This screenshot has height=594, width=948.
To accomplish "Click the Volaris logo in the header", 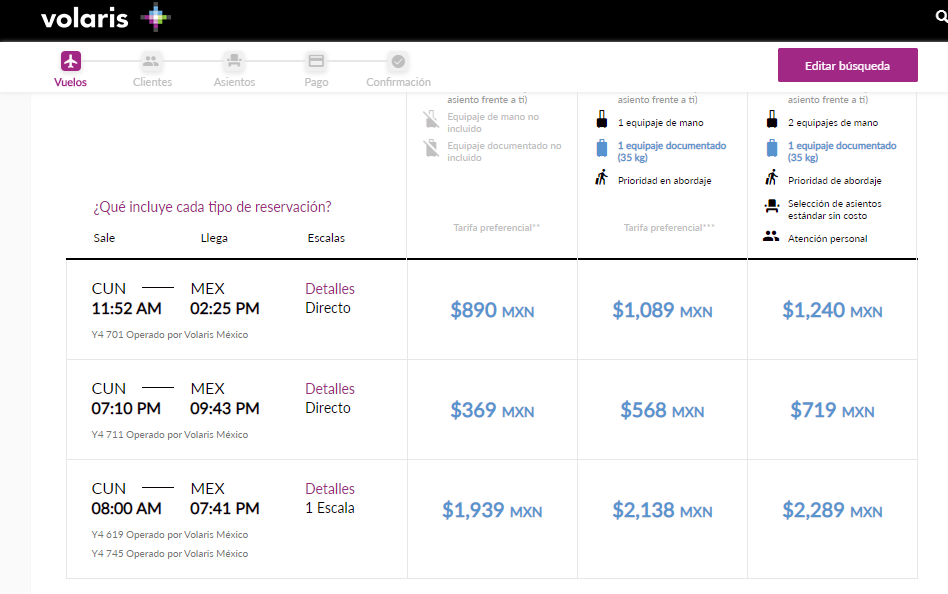I will coord(106,18).
